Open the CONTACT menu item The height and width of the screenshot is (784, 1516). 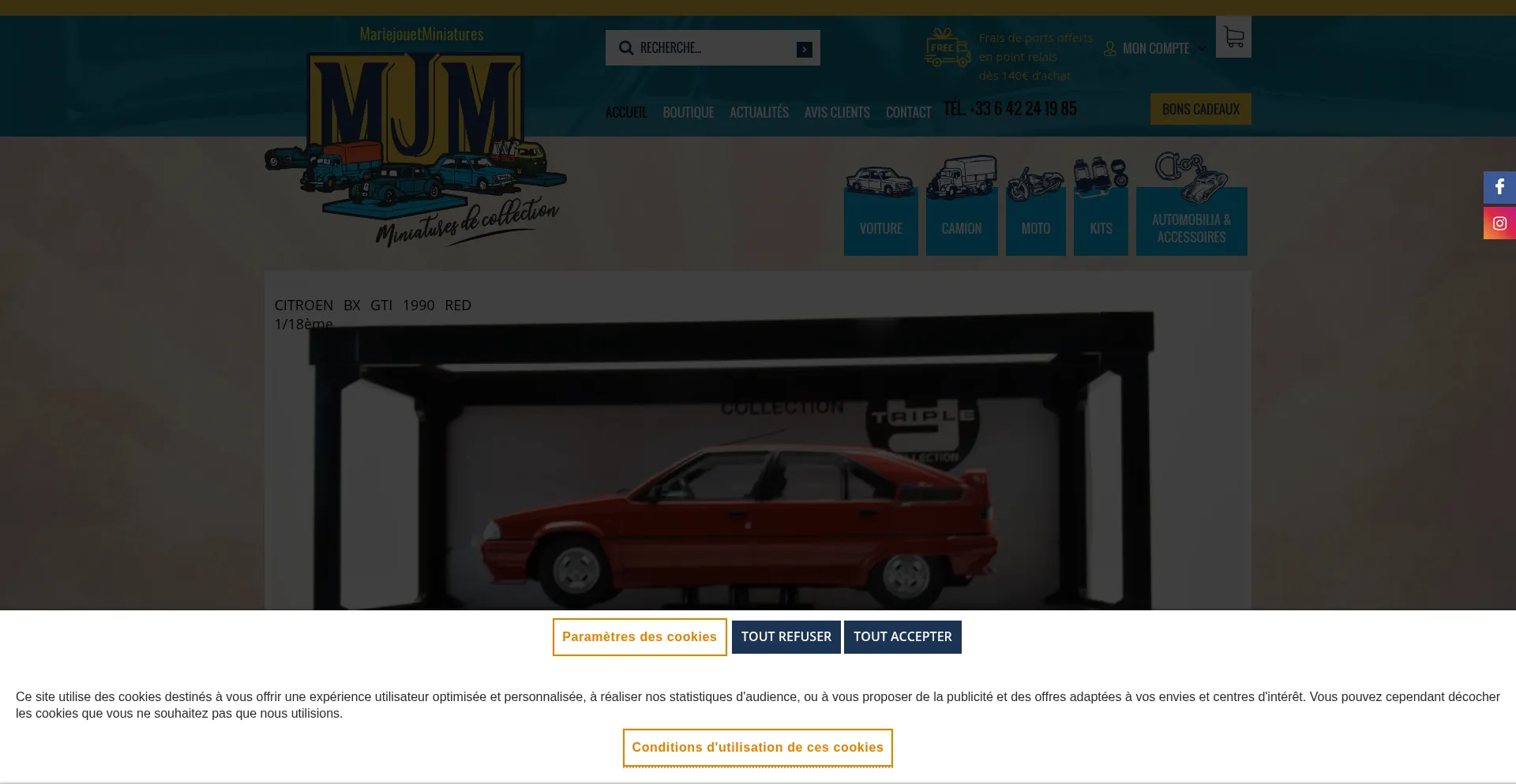pos(909,112)
